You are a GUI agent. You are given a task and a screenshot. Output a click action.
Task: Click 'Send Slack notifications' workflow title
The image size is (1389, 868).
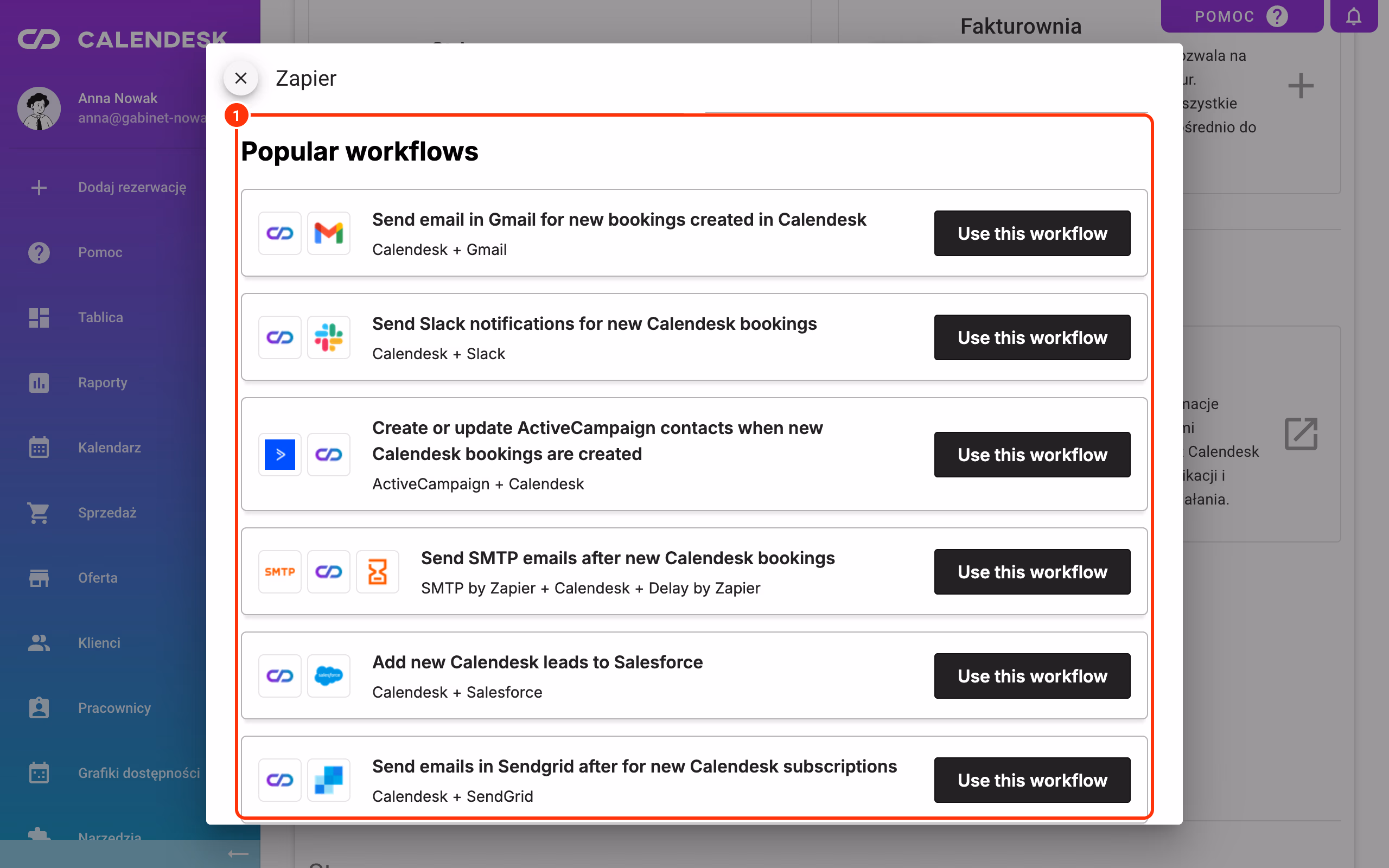click(x=594, y=324)
